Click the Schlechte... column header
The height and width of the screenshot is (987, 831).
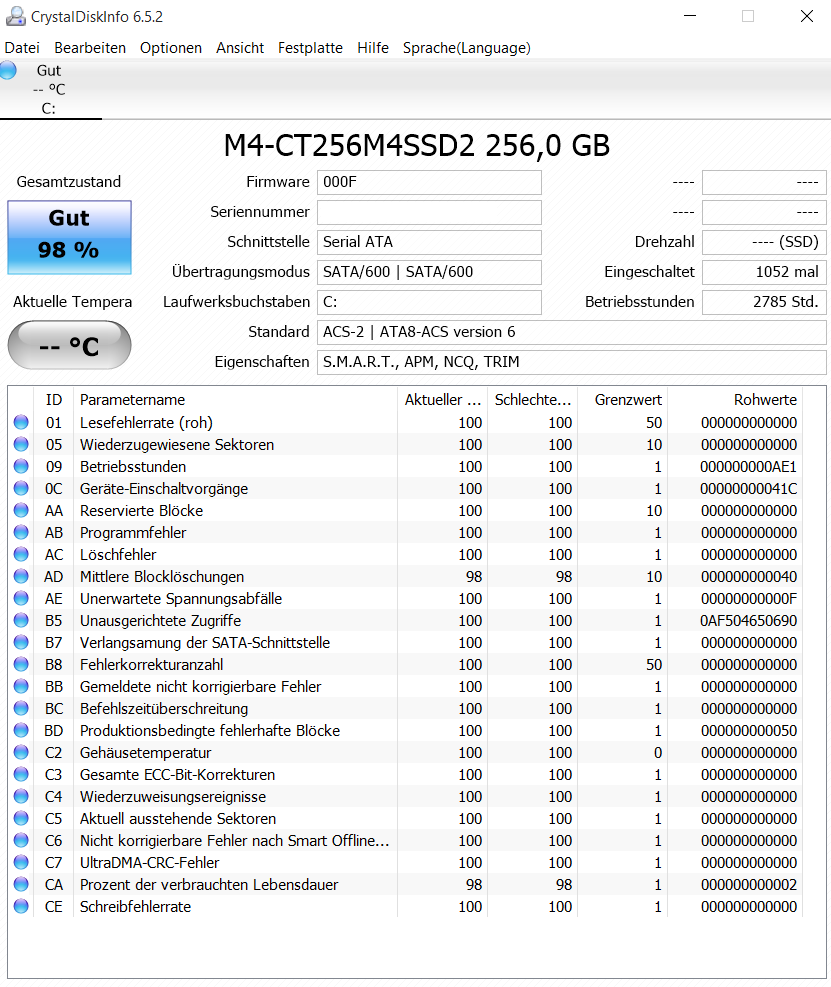point(533,400)
